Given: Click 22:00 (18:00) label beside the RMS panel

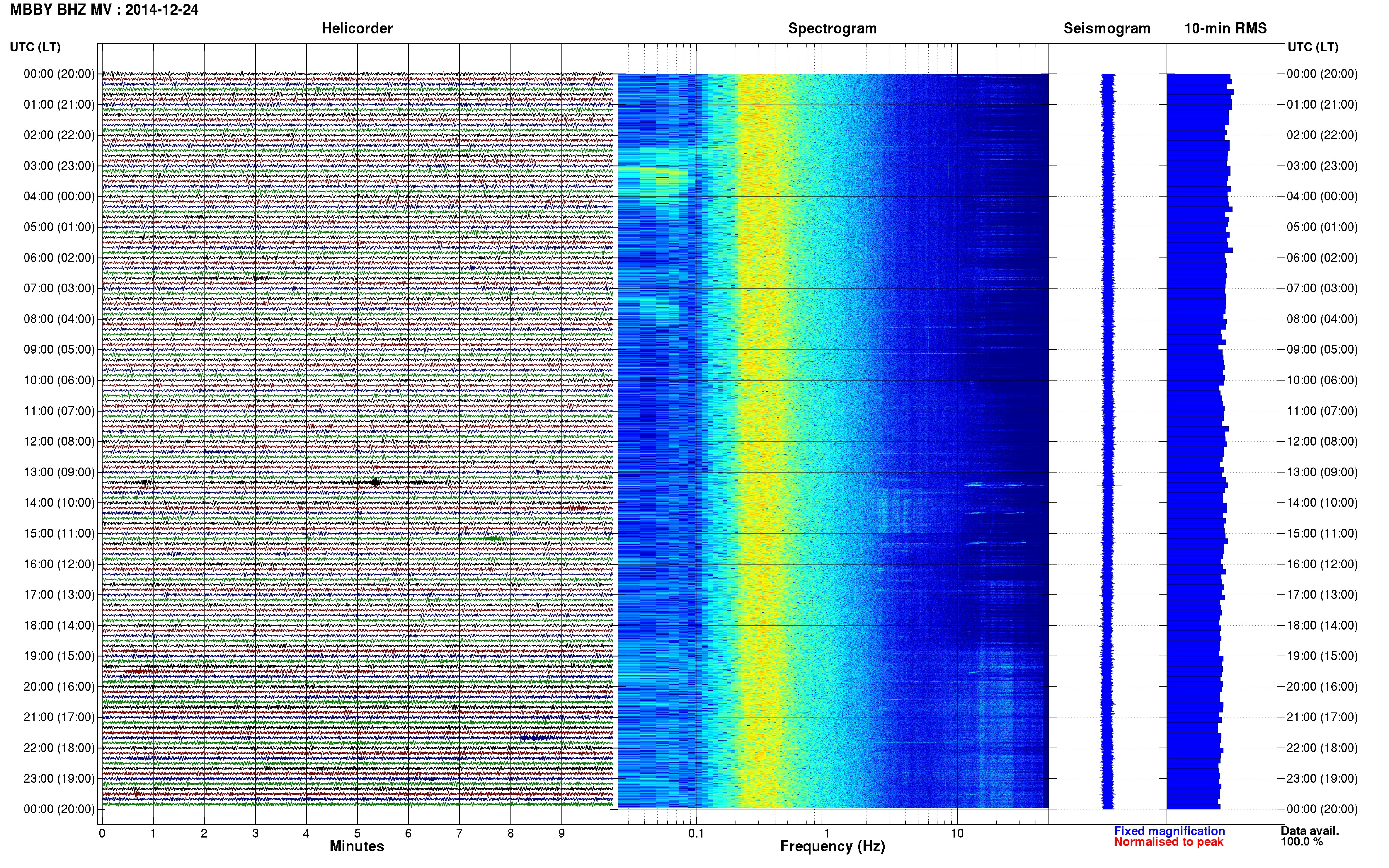Looking at the screenshot, I should 1322,747.
